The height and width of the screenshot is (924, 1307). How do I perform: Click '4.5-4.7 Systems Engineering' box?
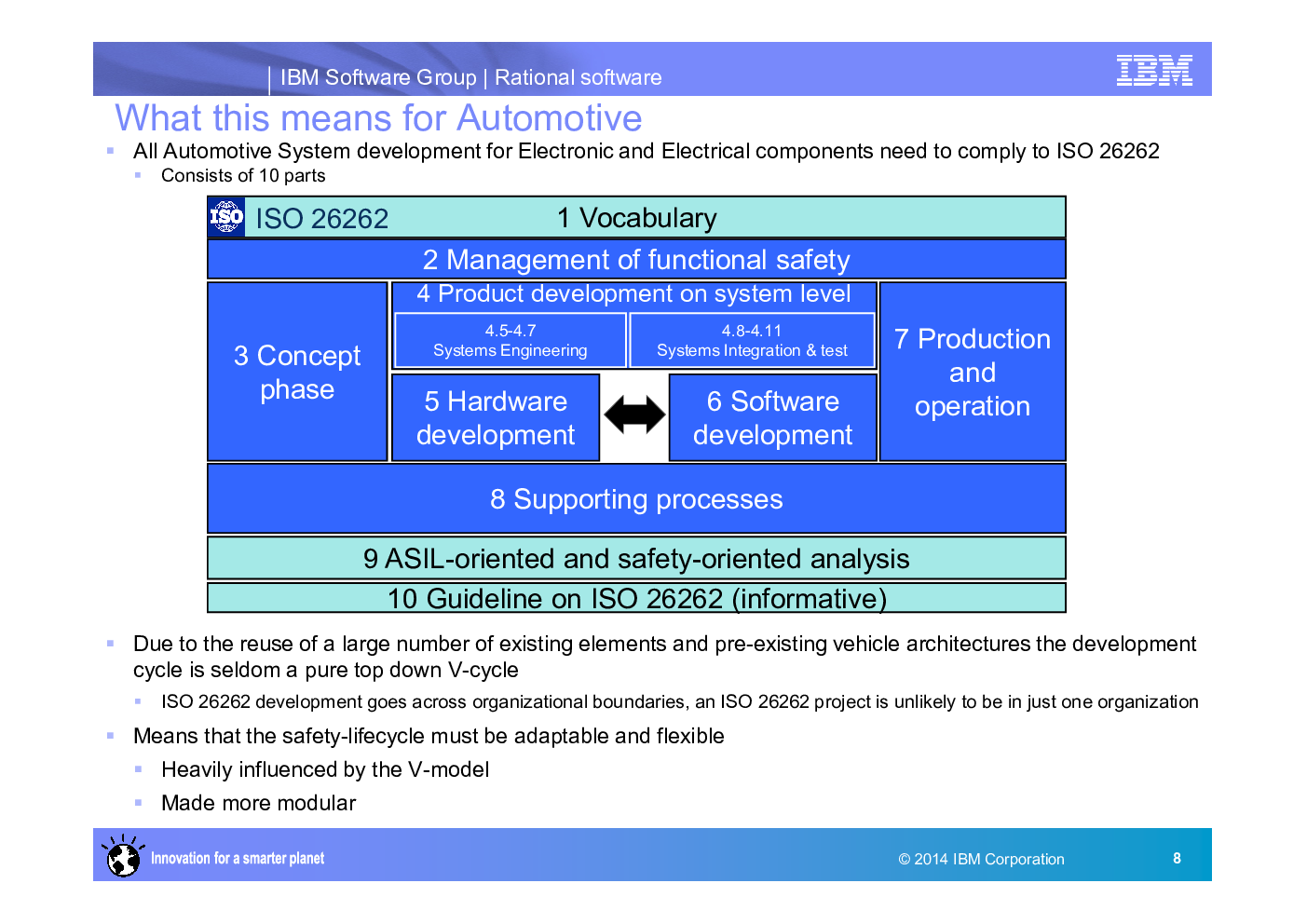pyautogui.click(x=511, y=340)
